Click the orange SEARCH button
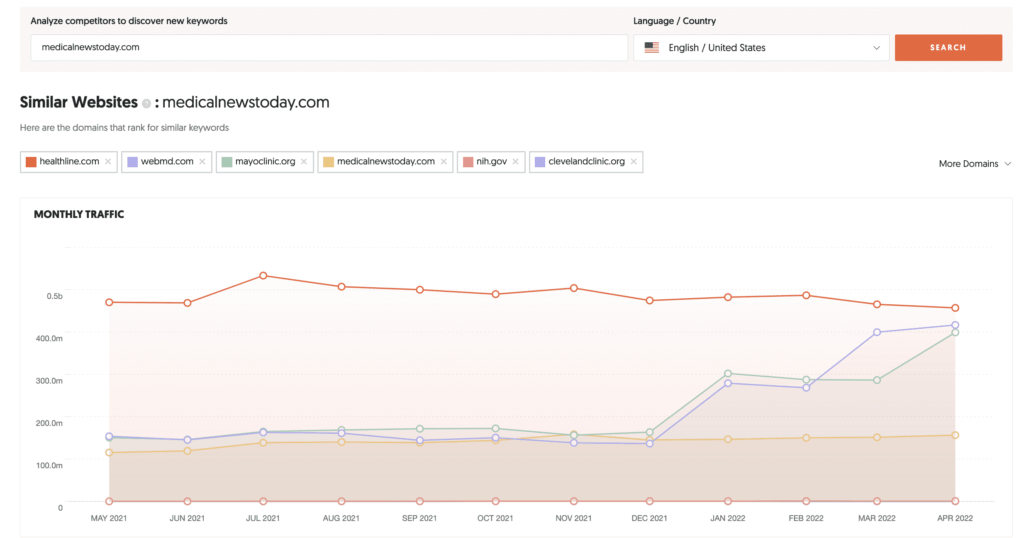1024x538 pixels. [x=948, y=48]
